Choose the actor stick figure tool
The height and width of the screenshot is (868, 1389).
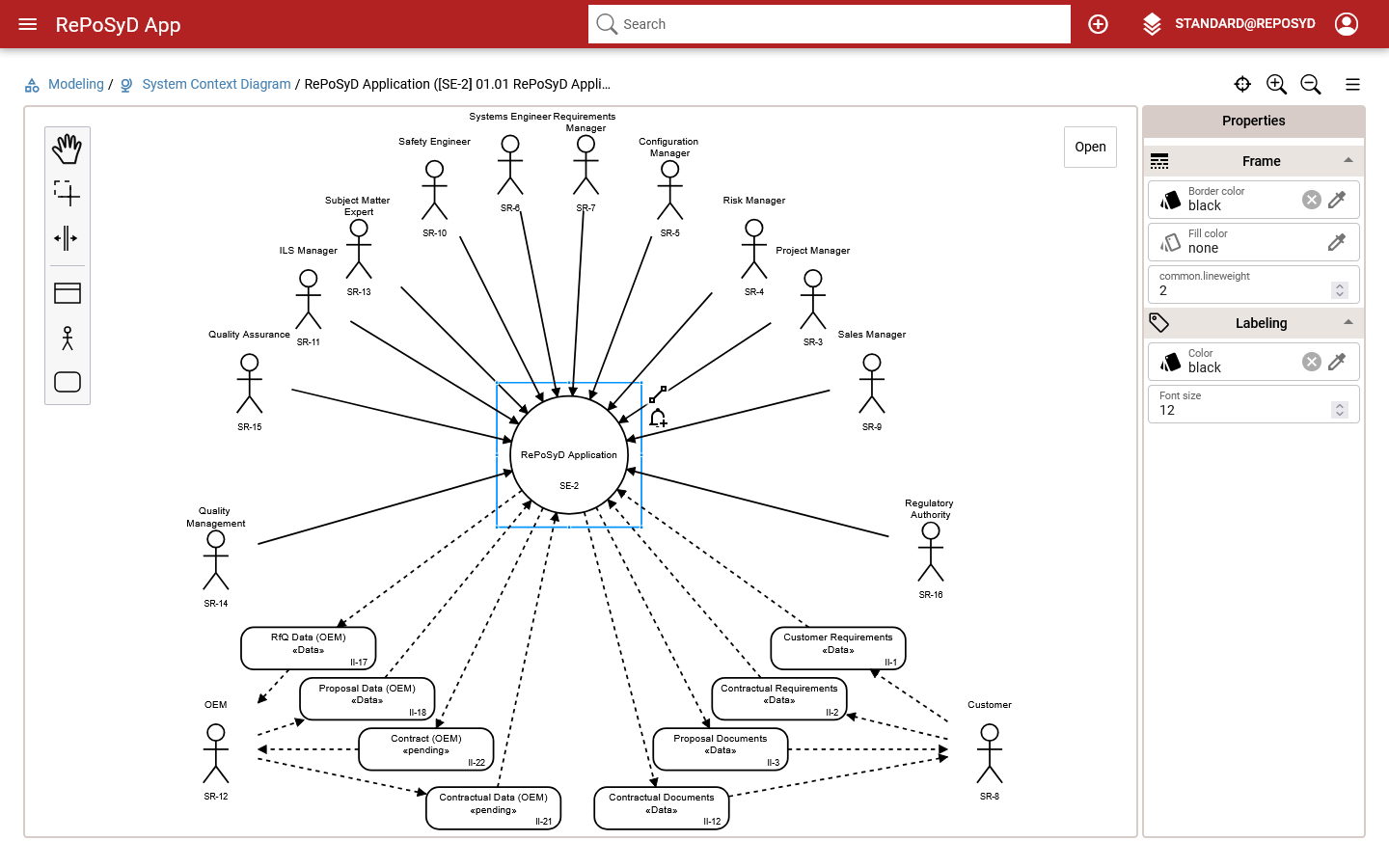click(67, 338)
